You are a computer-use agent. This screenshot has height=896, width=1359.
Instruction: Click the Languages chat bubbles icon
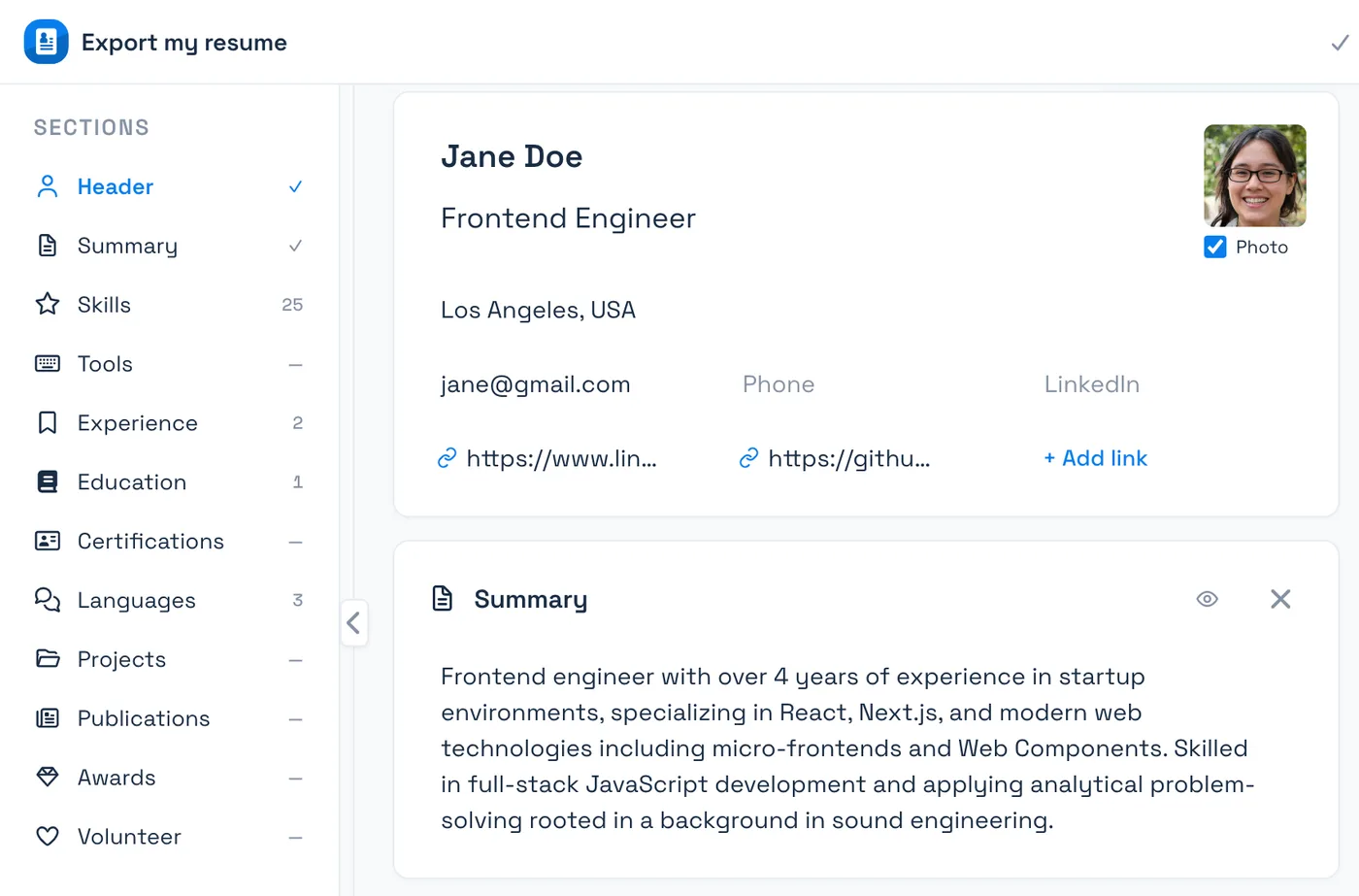48,600
